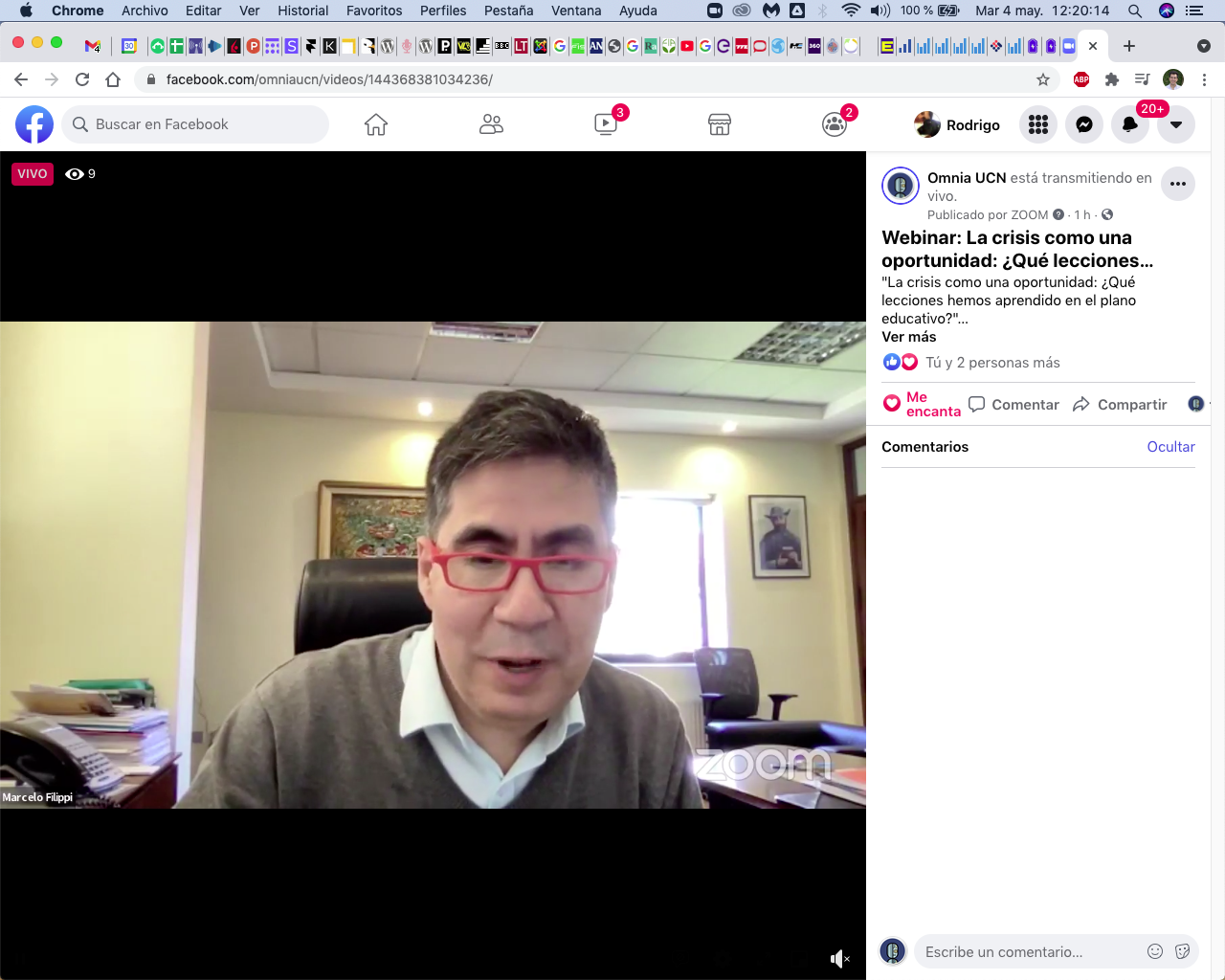This screenshot has height=980, width=1225.
Task: Hide comments with Ocultar link
Action: (1170, 447)
